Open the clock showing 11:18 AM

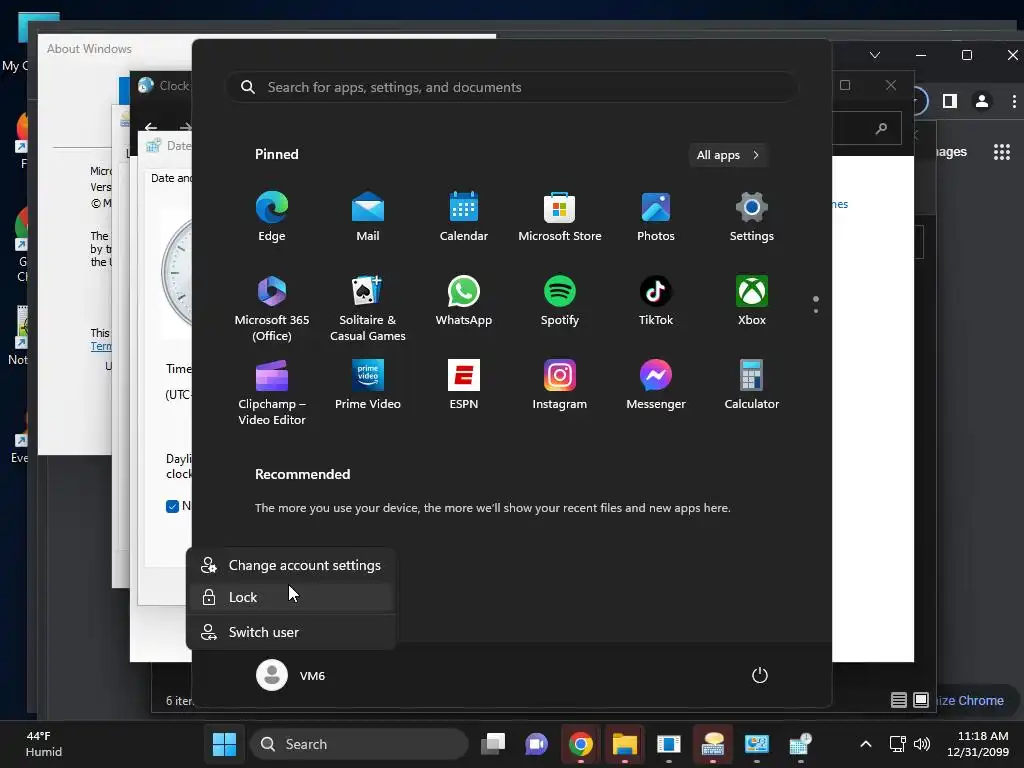click(978, 744)
